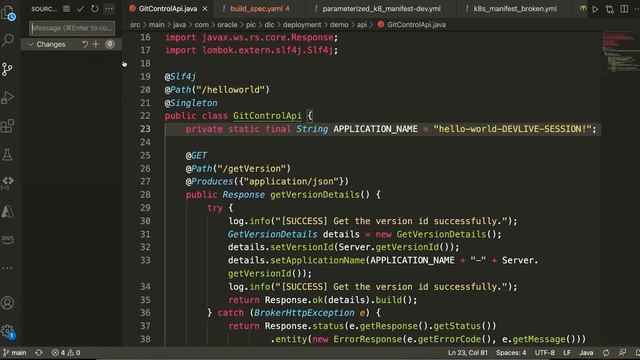Change encoding via 'UTF-8'
This screenshot has height=360, width=640.
[x=544, y=353]
